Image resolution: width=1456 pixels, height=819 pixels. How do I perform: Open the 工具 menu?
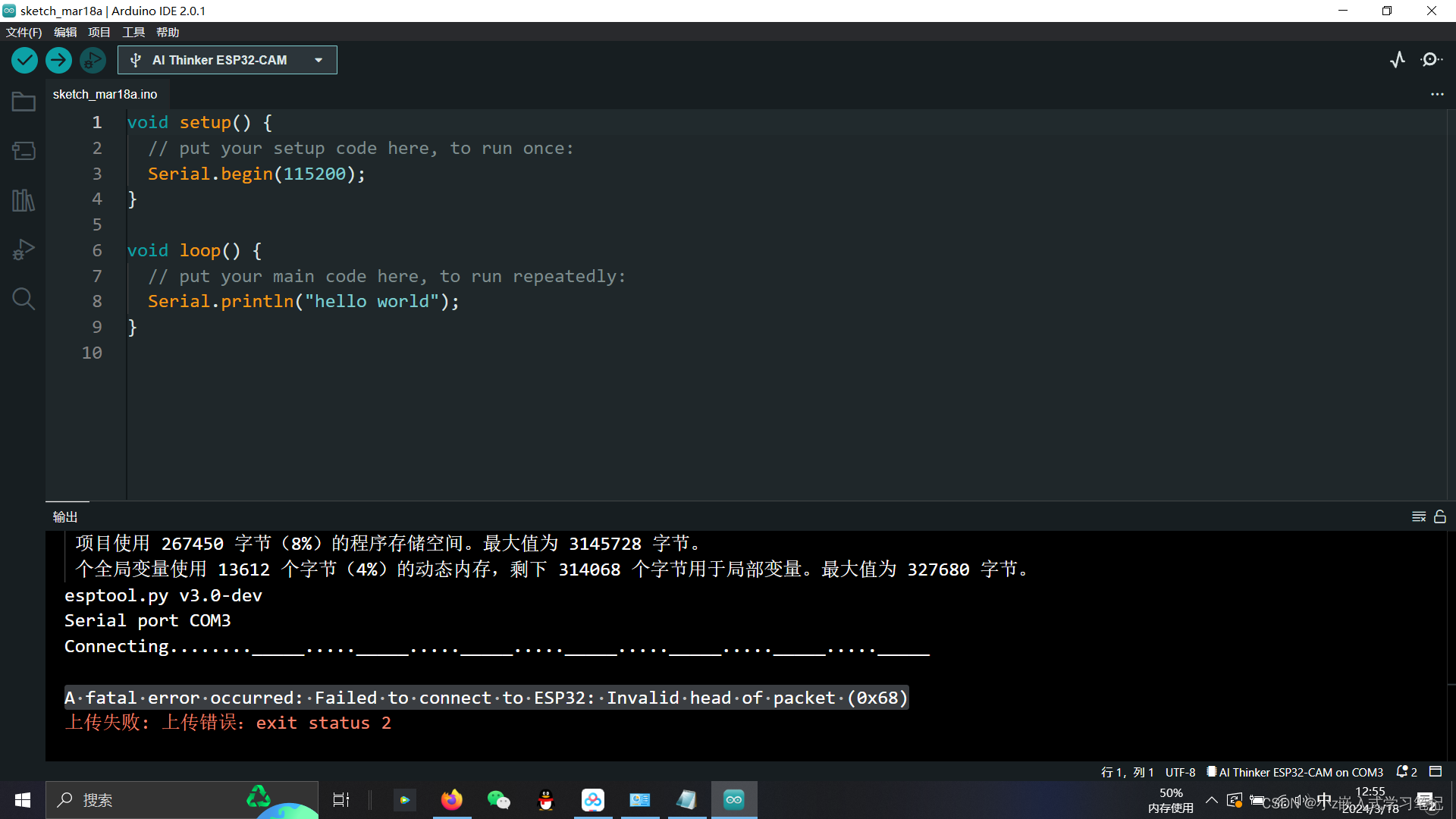pos(133,32)
